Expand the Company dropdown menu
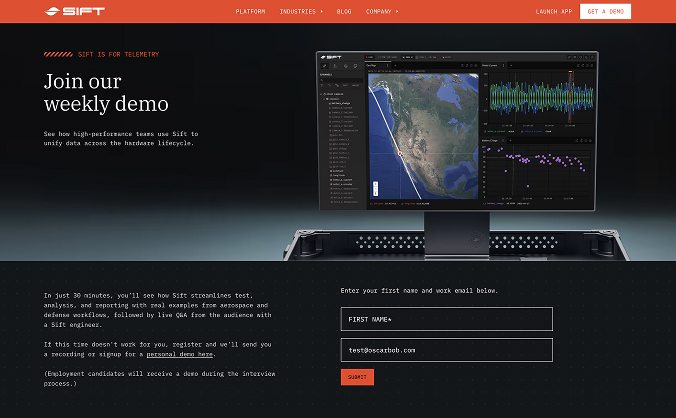The width and height of the screenshot is (676, 418). (382, 12)
